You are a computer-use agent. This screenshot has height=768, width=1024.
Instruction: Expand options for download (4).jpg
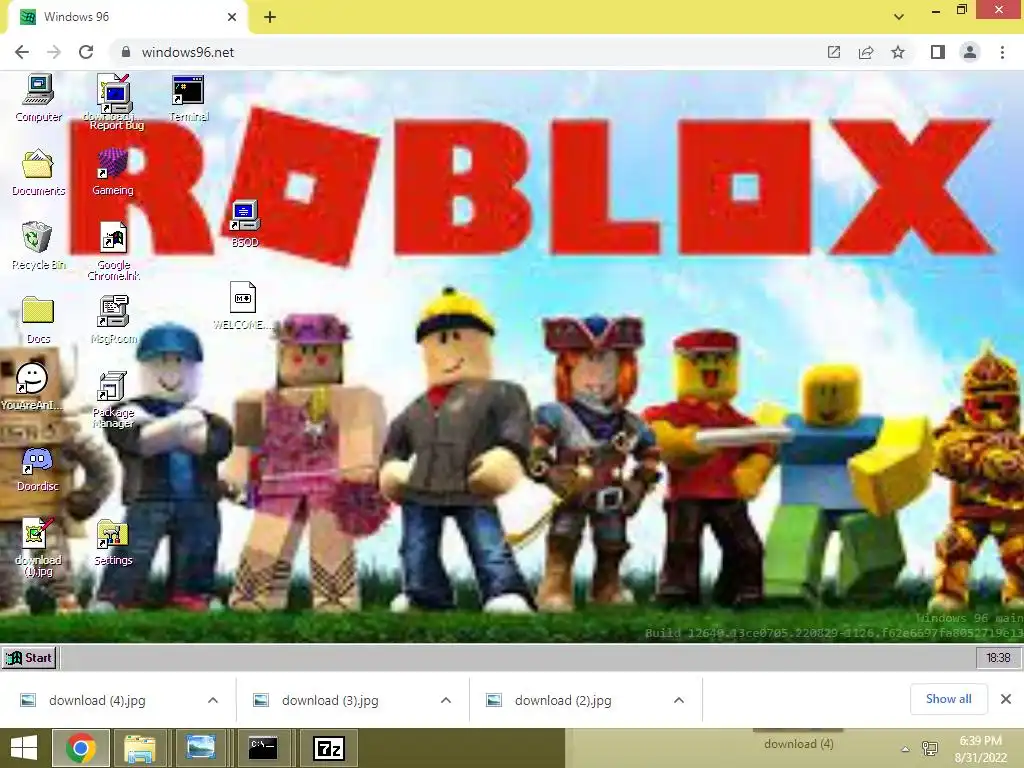pyautogui.click(x=213, y=700)
